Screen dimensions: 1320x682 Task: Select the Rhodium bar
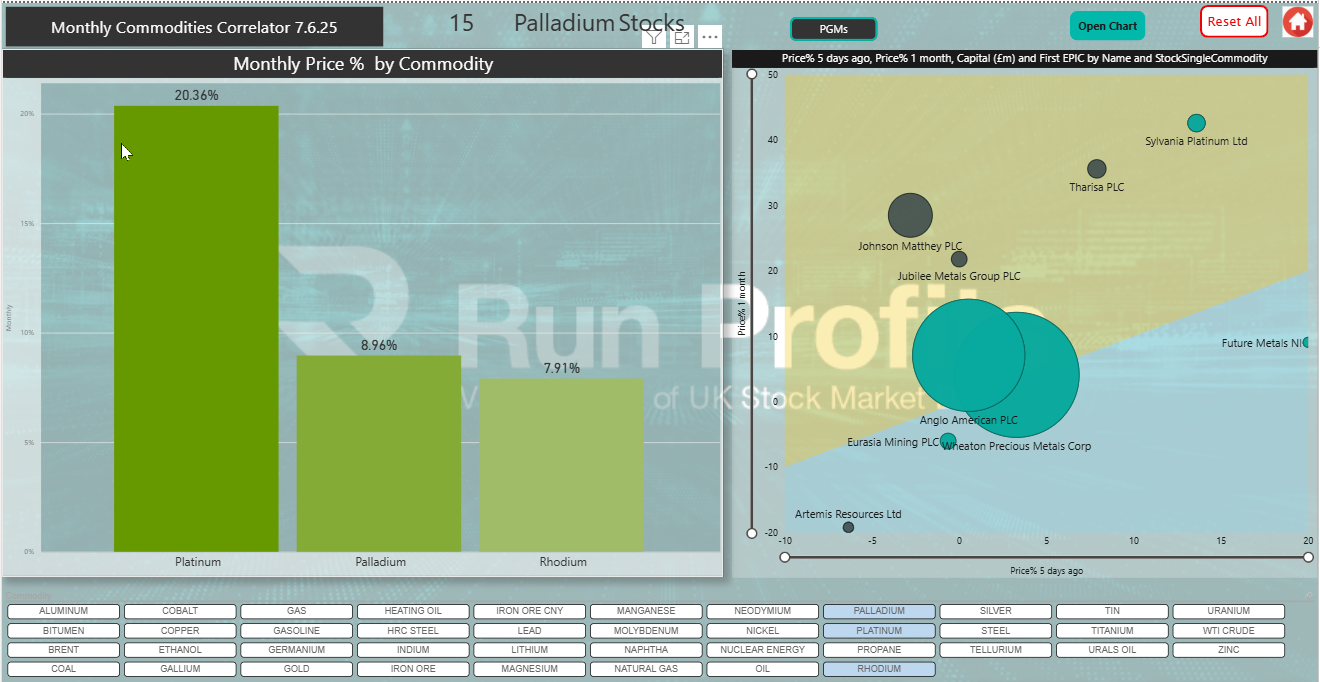(562, 465)
